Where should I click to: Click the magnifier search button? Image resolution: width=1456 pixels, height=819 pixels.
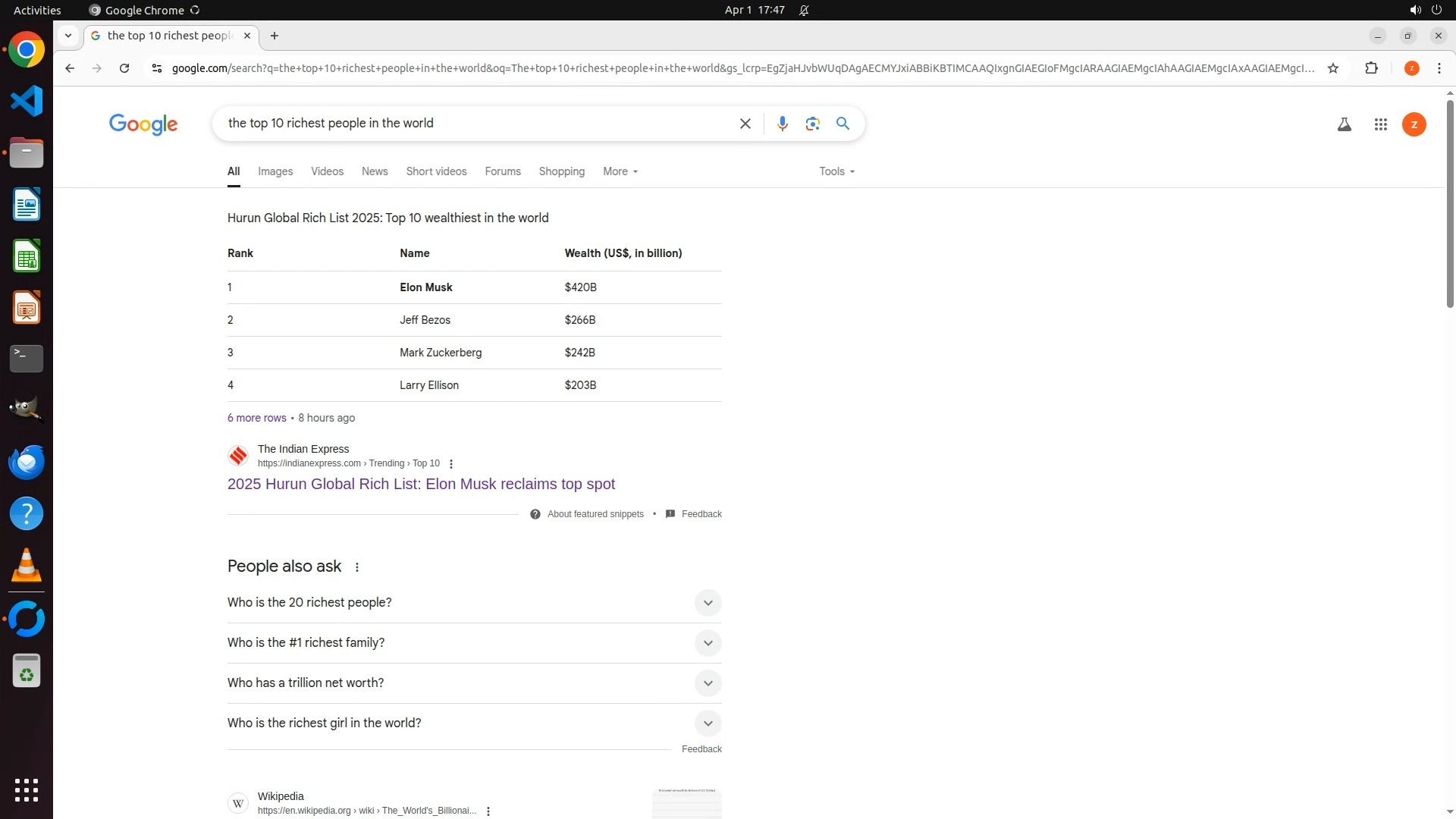tap(843, 124)
